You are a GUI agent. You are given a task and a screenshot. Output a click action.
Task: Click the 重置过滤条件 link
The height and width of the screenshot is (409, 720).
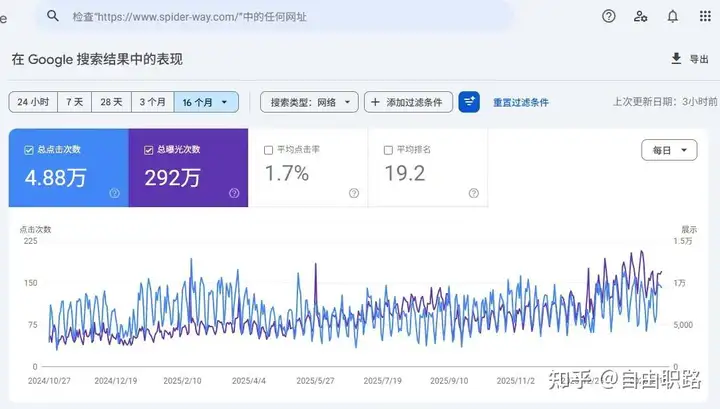(521, 102)
